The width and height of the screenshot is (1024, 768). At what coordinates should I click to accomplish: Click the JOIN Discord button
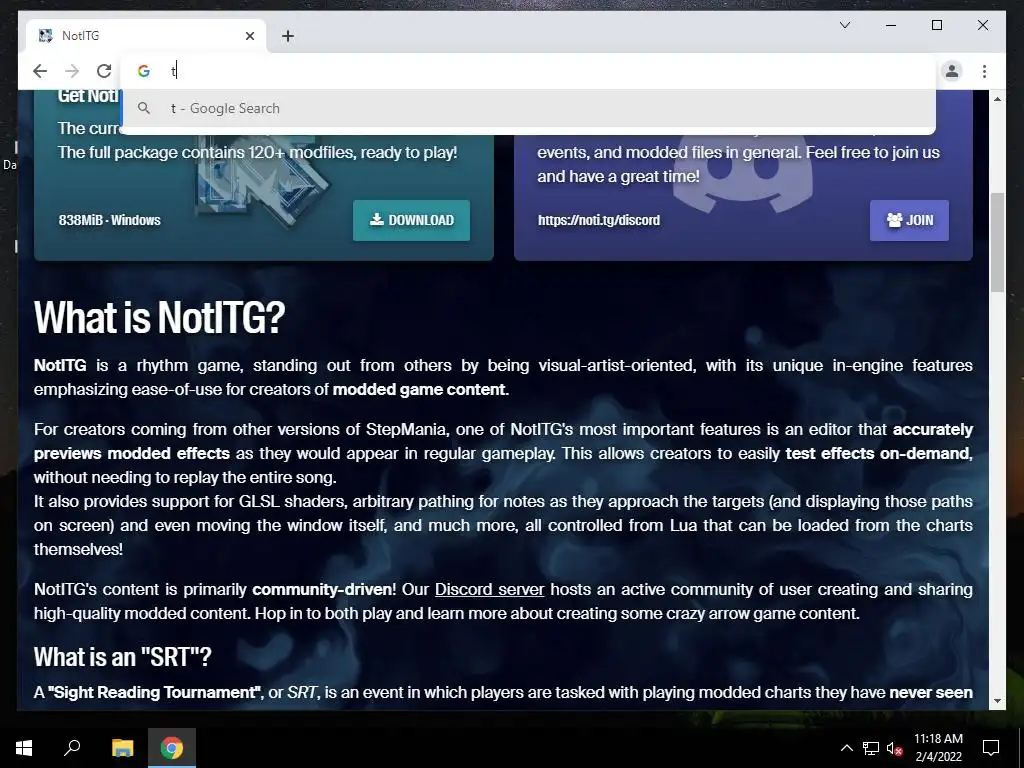(x=909, y=220)
